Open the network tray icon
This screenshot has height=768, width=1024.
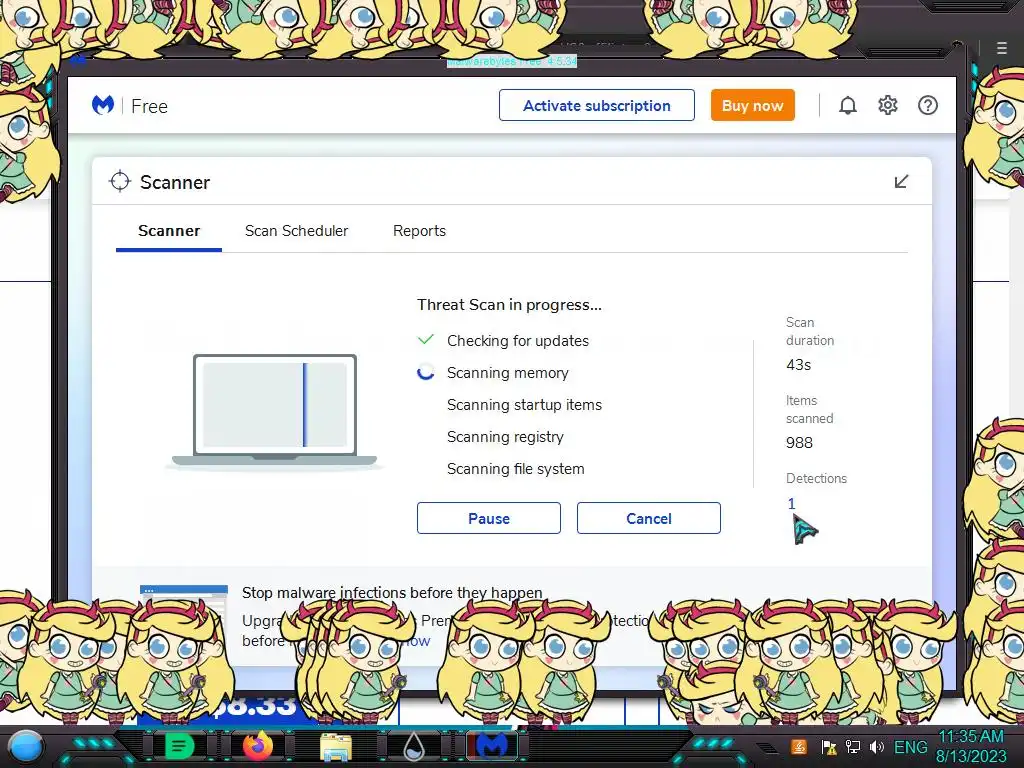(x=853, y=746)
